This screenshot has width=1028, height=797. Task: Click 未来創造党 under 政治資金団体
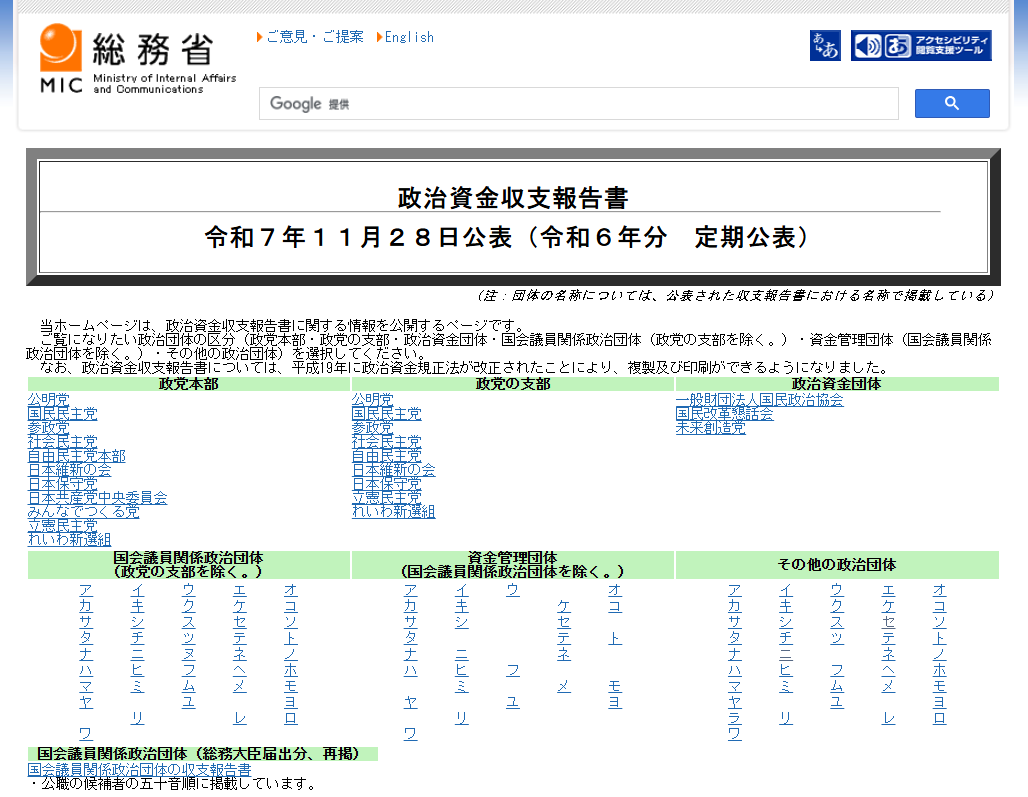click(x=710, y=428)
